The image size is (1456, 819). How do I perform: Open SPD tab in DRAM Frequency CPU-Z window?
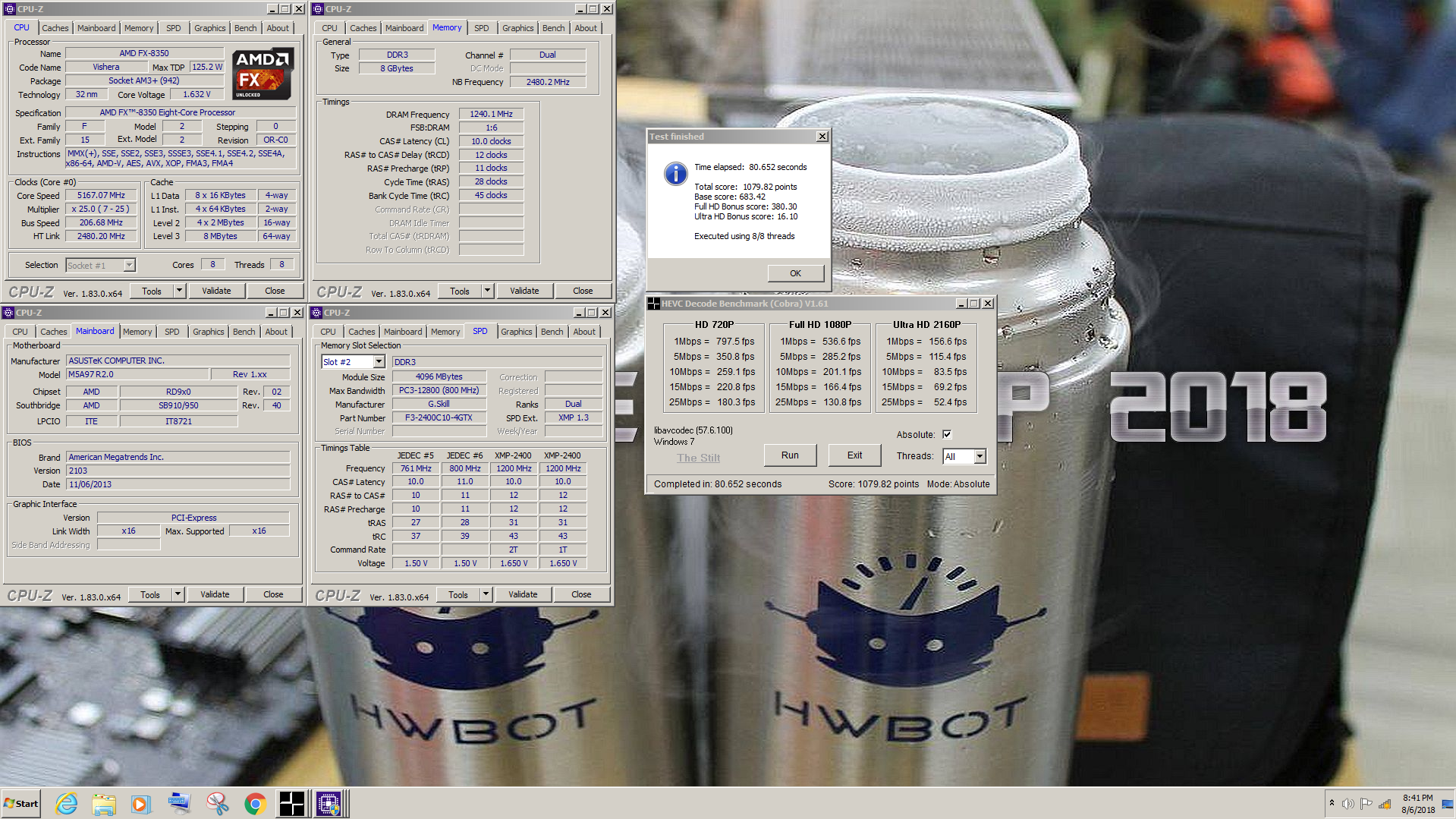coord(482,28)
